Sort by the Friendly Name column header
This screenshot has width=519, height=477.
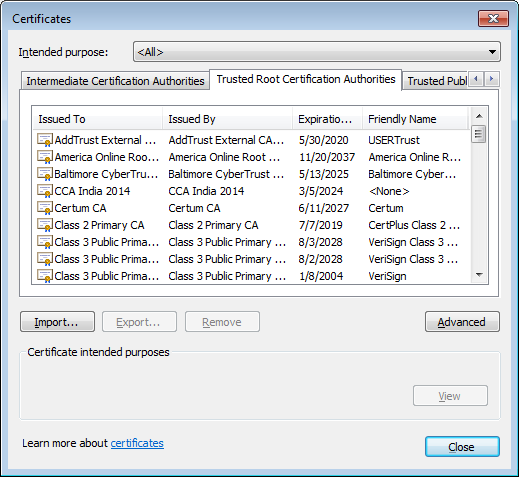(415, 119)
